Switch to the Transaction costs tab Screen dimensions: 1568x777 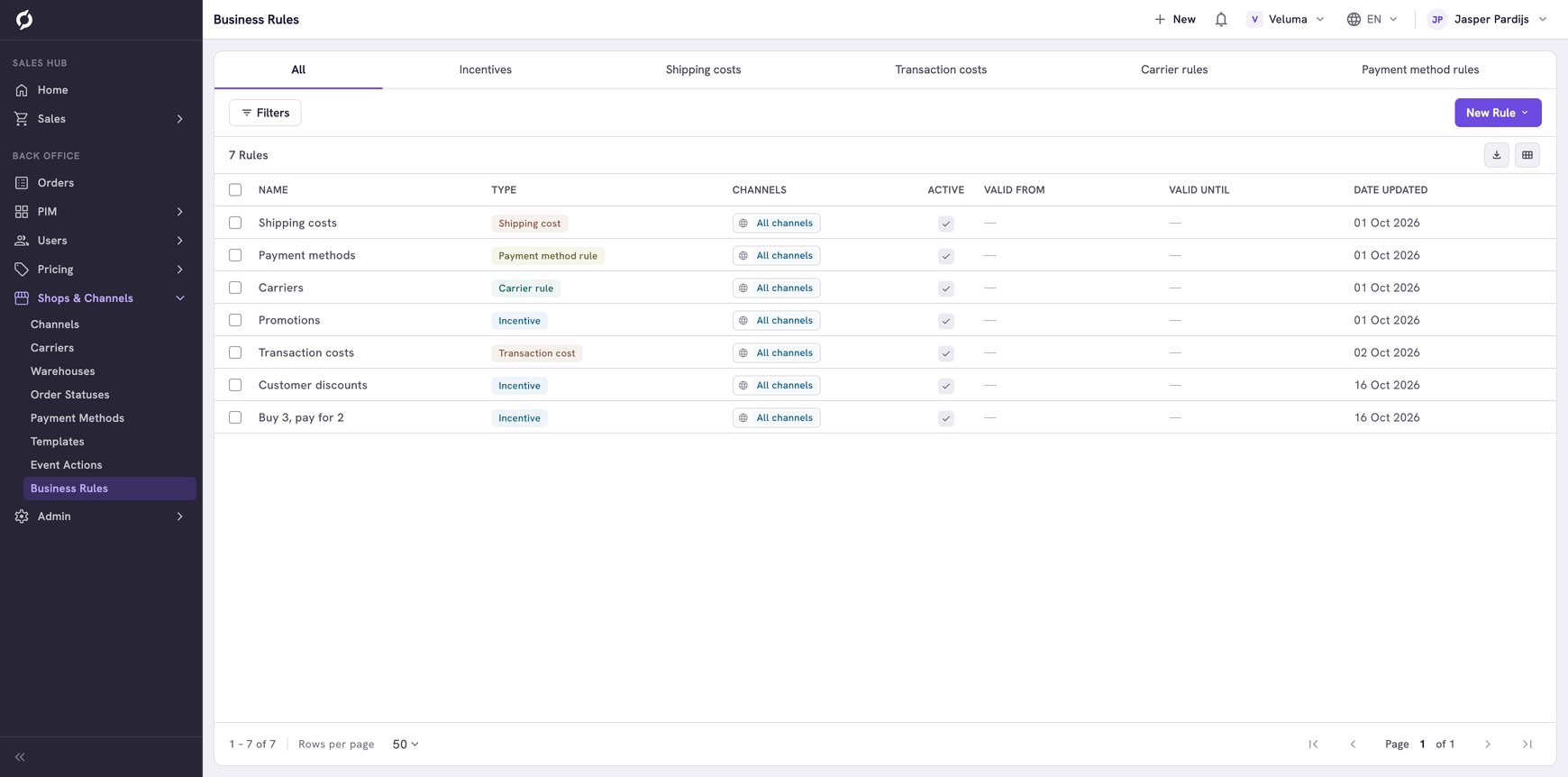coord(941,69)
